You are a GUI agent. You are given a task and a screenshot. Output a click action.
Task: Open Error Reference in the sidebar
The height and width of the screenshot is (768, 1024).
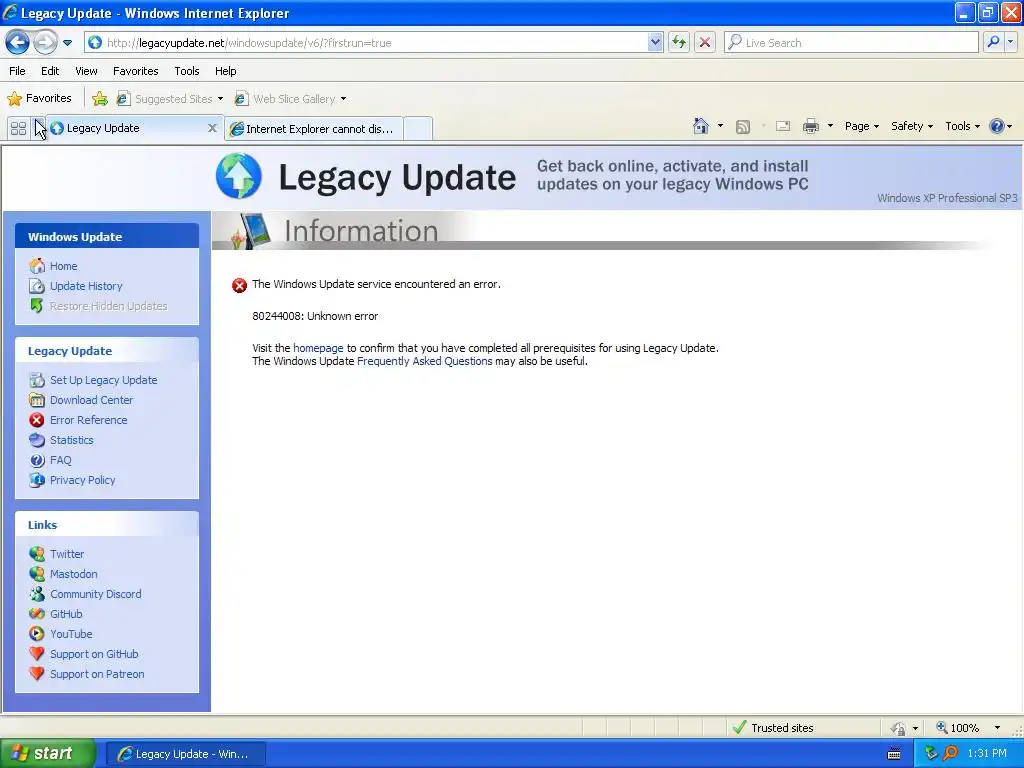89,420
